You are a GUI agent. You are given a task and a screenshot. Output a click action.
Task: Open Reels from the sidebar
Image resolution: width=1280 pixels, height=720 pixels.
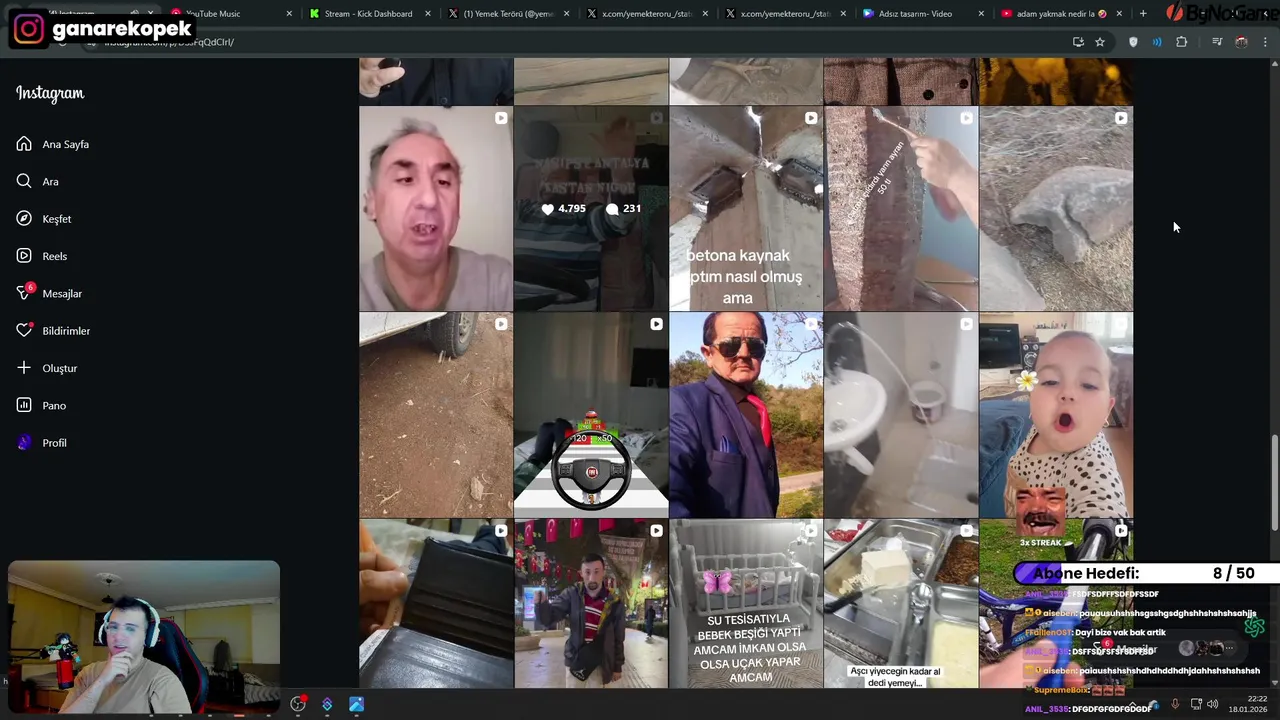pyautogui.click(x=42, y=256)
